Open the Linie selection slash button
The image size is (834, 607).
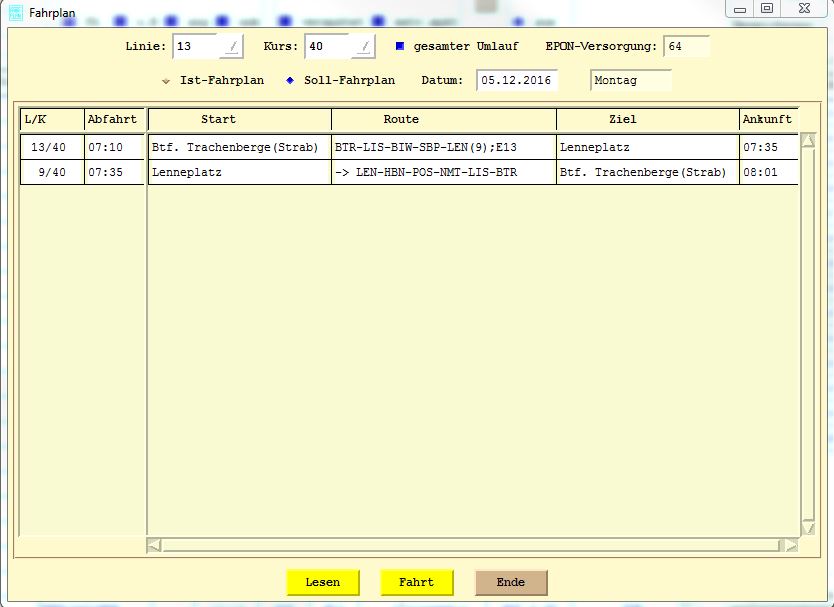(232, 47)
